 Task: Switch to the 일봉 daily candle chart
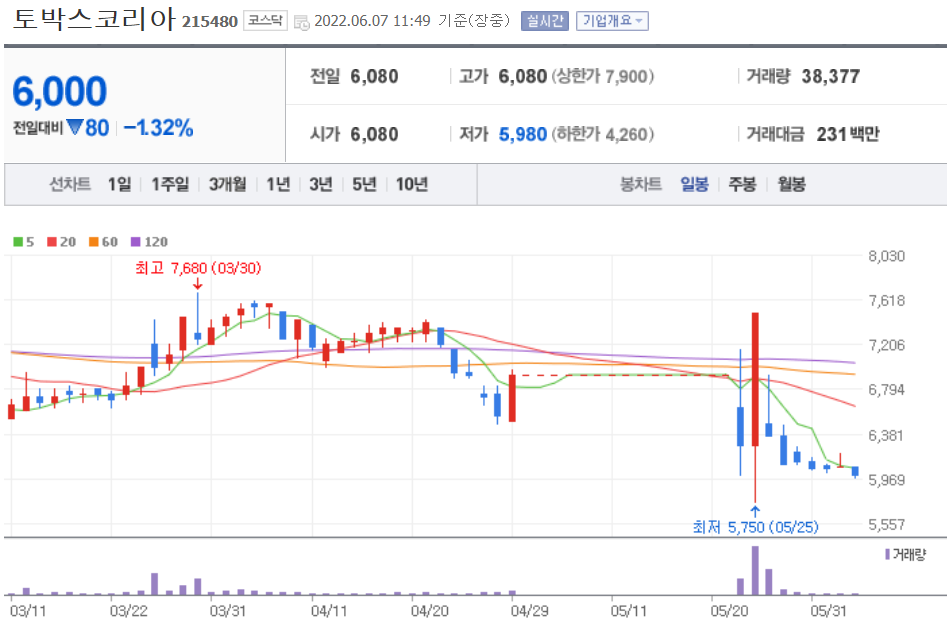pos(695,184)
